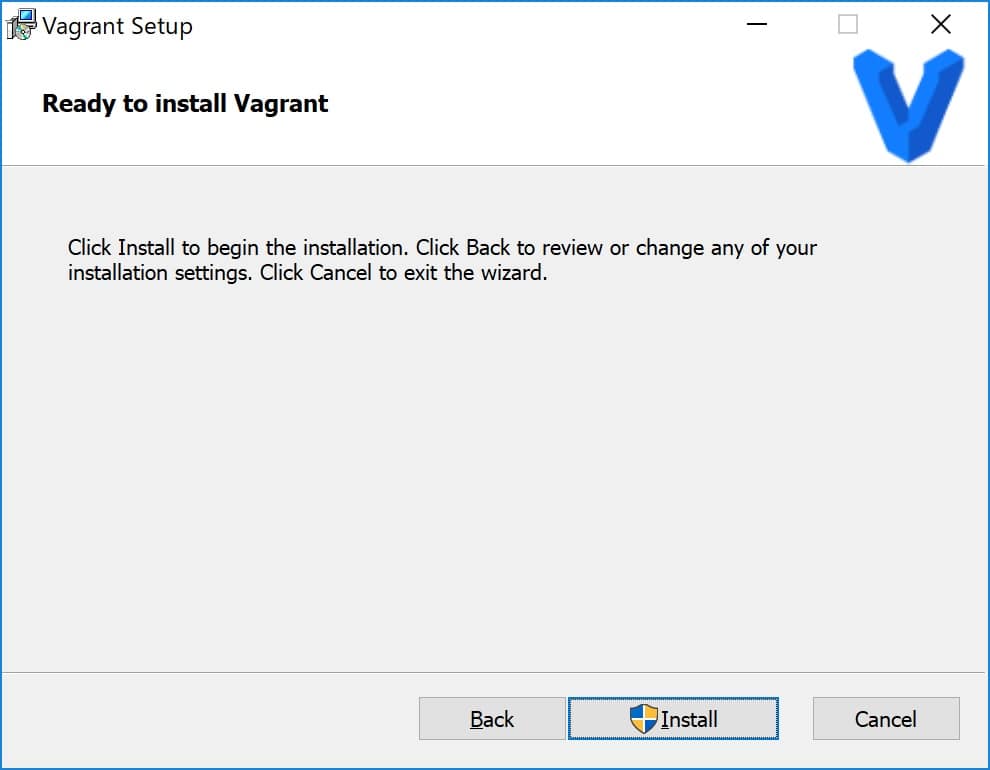Click the "installation settings" second text line
Image resolution: width=990 pixels, height=770 pixels.
[x=307, y=273]
